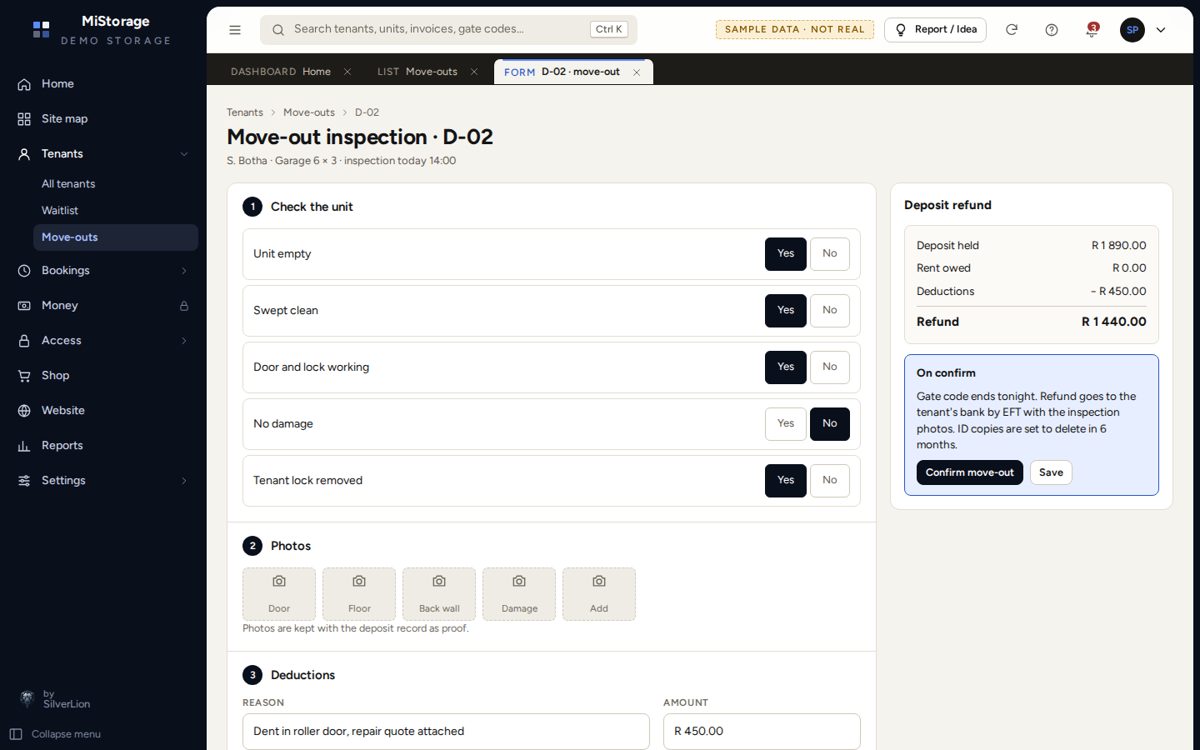
Task: Switch to the Move-outs list tab
Action: [x=417, y=72]
